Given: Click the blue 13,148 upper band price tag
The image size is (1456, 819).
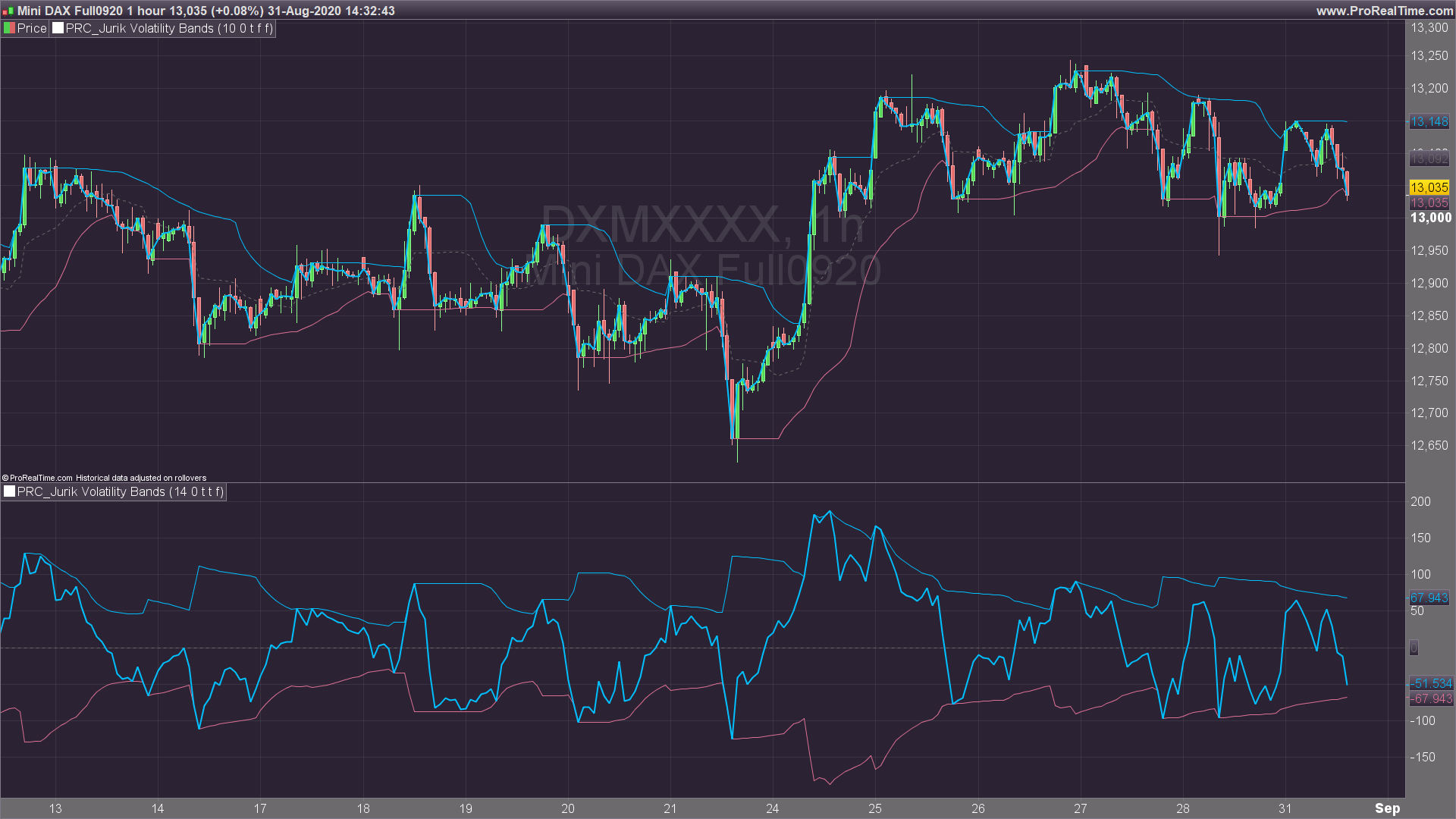Looking at the screenshot, I should click(1429, 121).
